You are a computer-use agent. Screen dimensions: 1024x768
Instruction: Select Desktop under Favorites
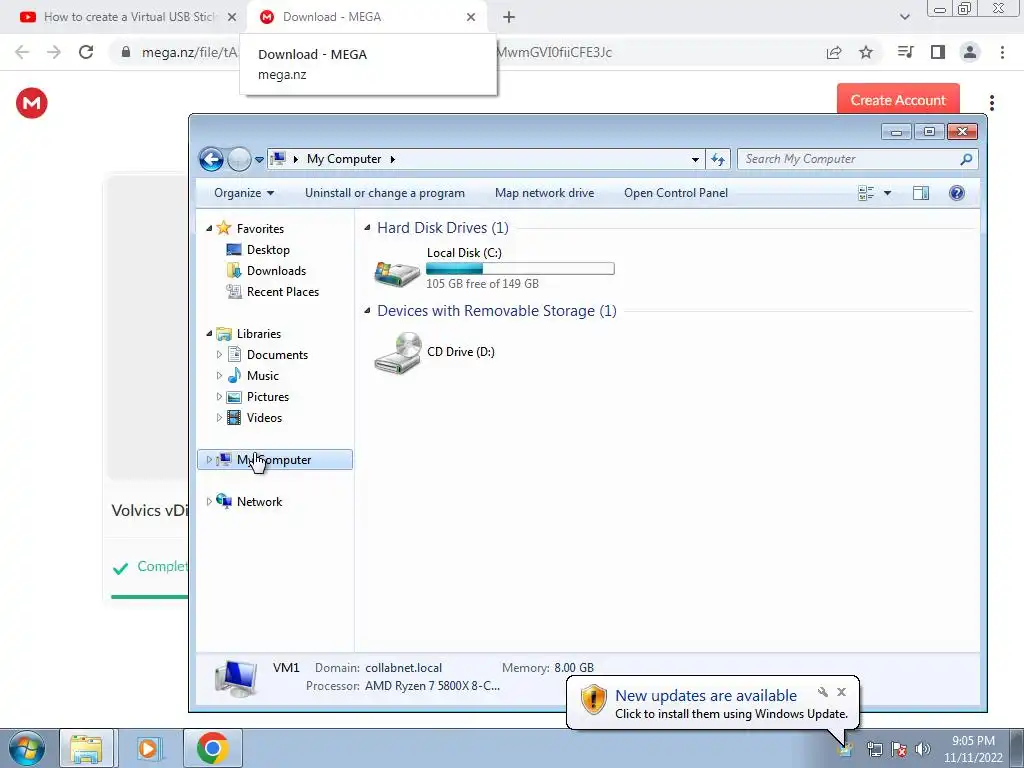click(268, 249)
